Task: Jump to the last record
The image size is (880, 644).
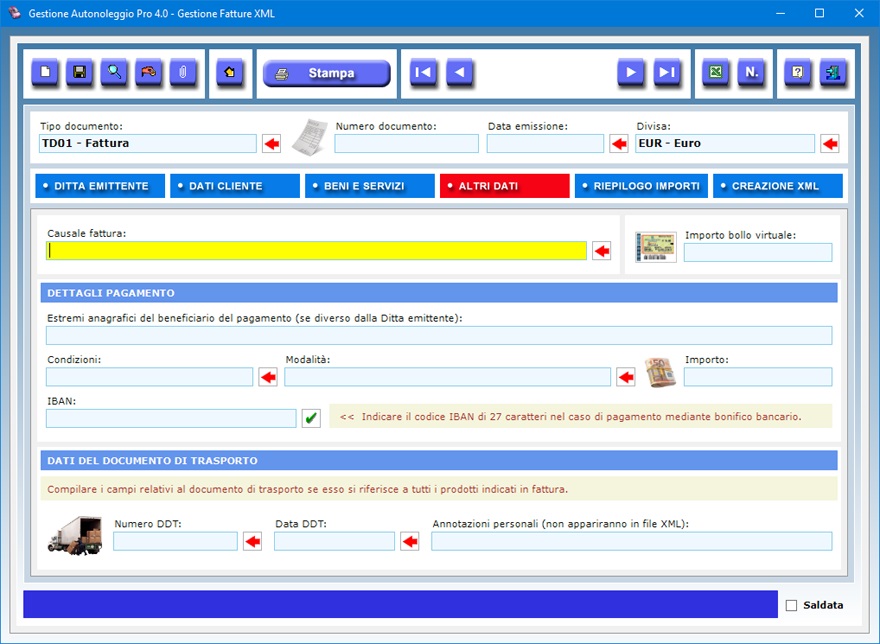Action: coord(667,72)
